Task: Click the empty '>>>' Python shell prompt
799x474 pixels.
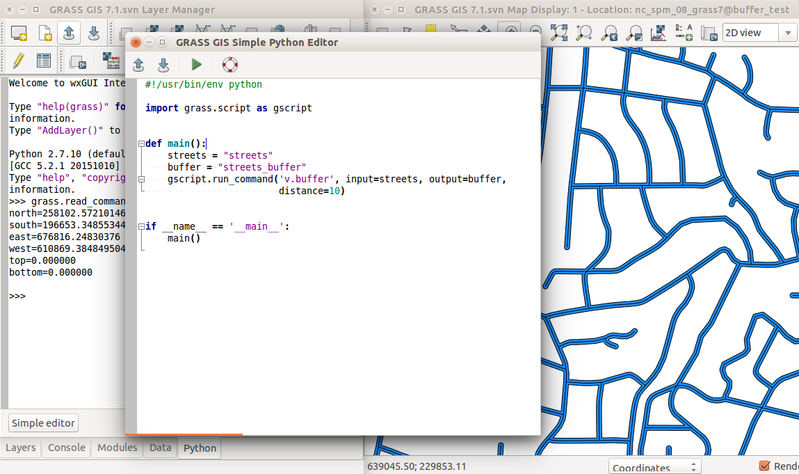Action: coord(17,296)
